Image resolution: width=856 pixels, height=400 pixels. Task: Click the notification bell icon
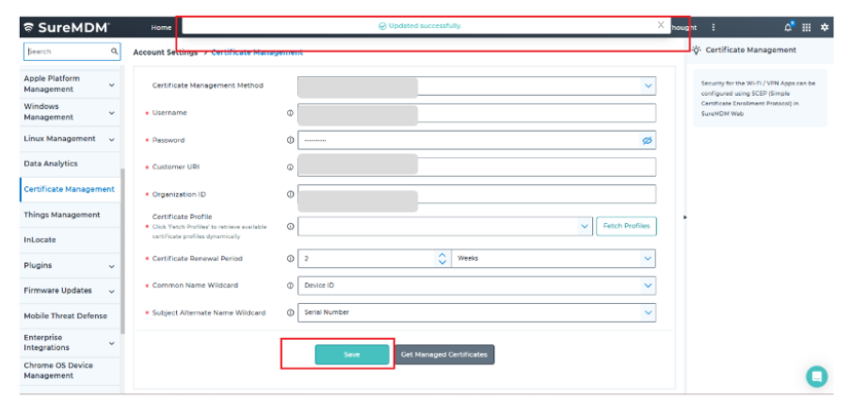788,27
